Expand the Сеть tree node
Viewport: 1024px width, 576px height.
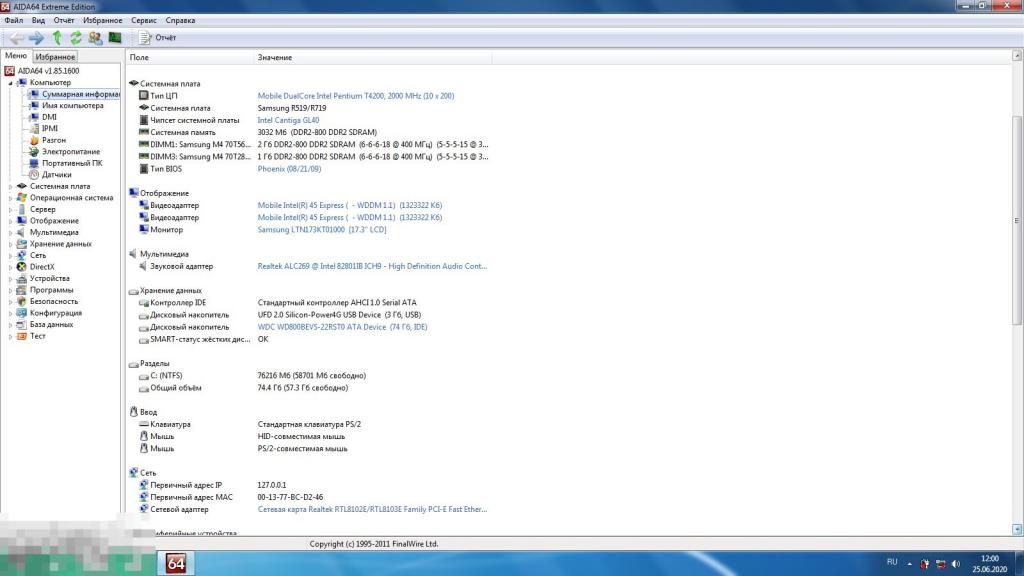10,256
